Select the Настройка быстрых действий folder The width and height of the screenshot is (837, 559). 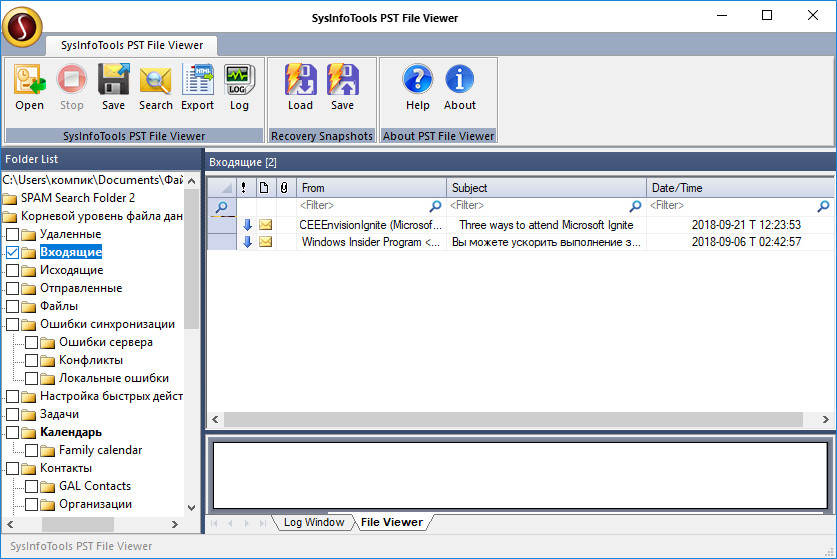pyautogui.click(x=111, y=396)
